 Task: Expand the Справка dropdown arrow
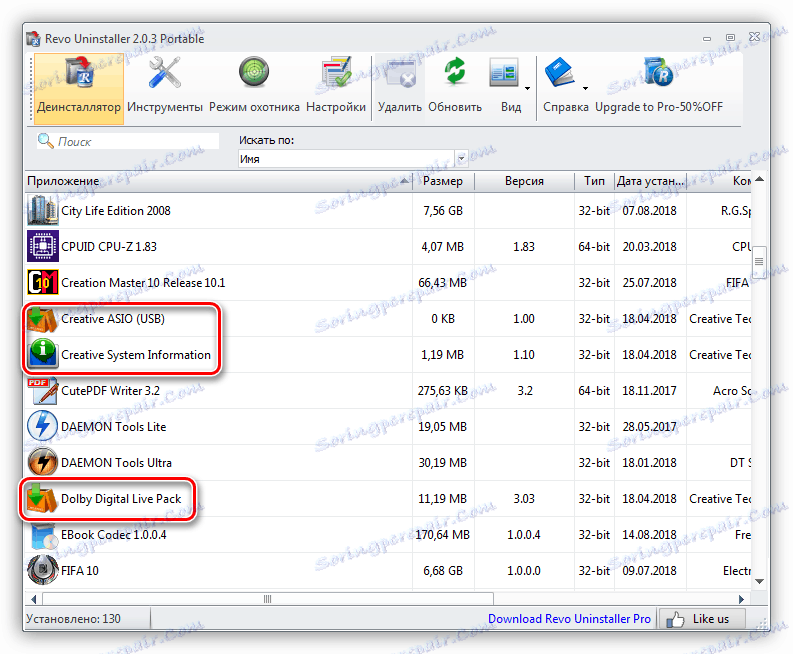pos(586,89)
